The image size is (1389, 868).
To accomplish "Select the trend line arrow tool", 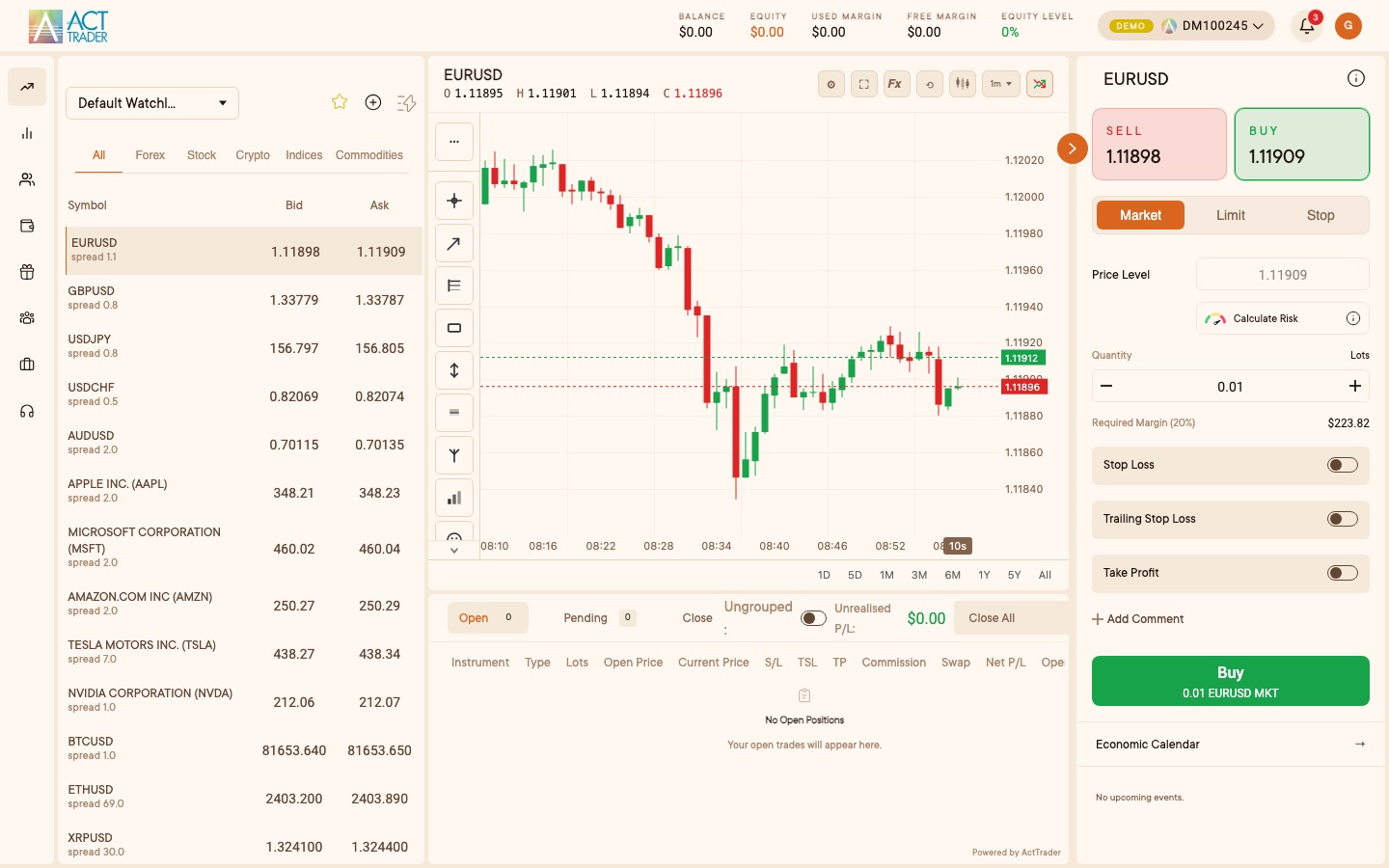I will (x=454, y=243).
